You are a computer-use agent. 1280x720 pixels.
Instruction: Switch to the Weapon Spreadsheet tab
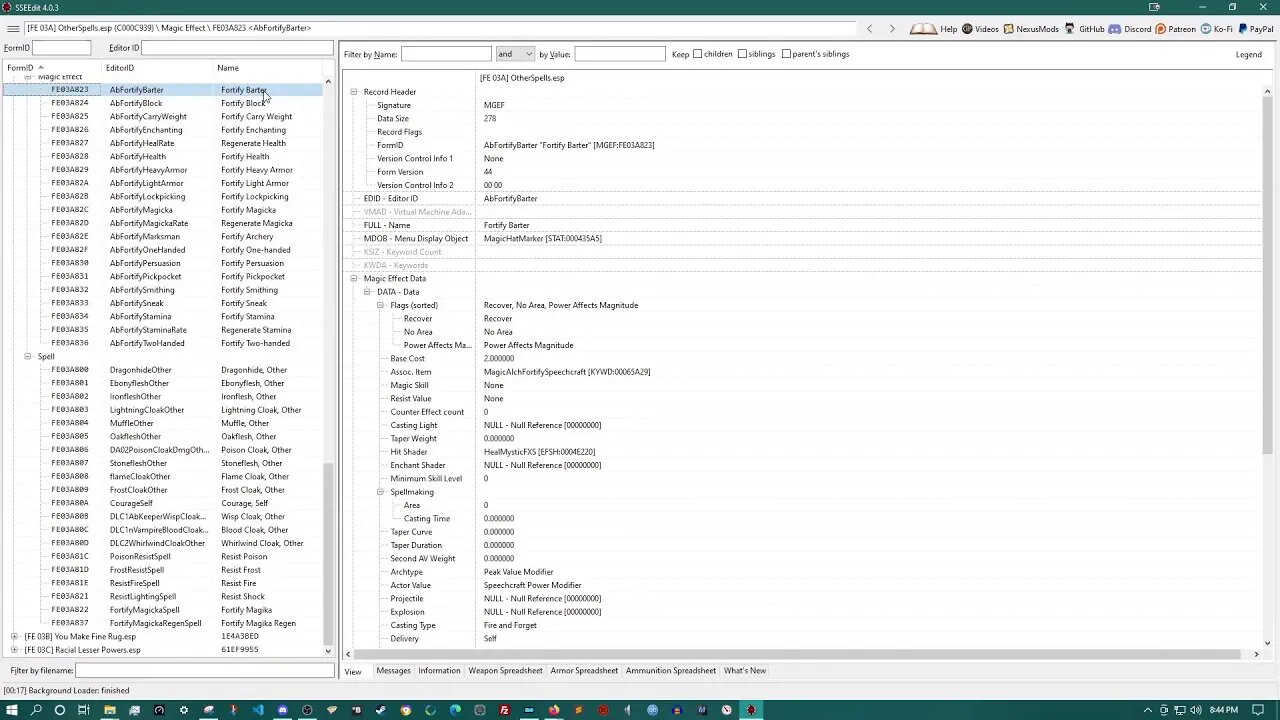pos(505,671)
